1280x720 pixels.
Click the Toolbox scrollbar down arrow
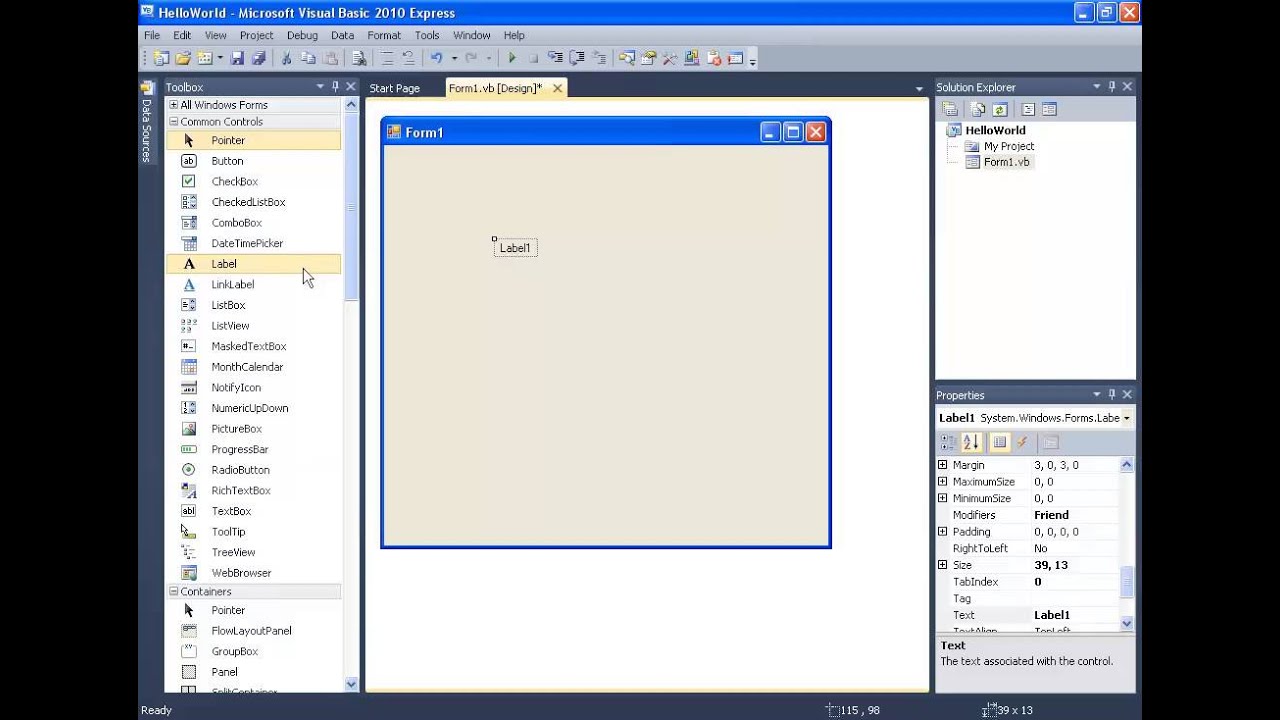point(351,684)
